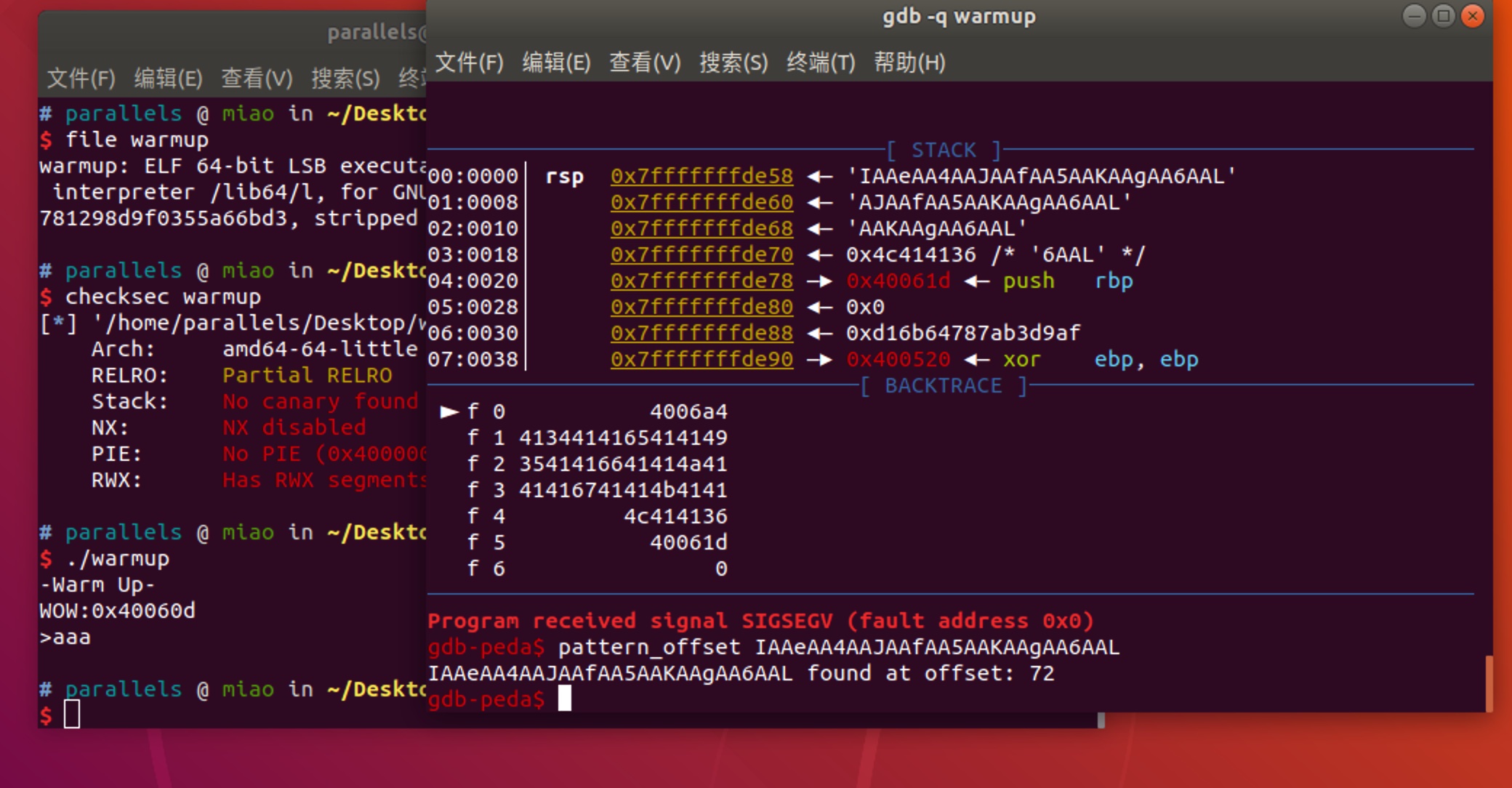Minimize the gdb terminal window
The width and height of the screenshot is (1512, 788).
click(x=1414, y=16)
